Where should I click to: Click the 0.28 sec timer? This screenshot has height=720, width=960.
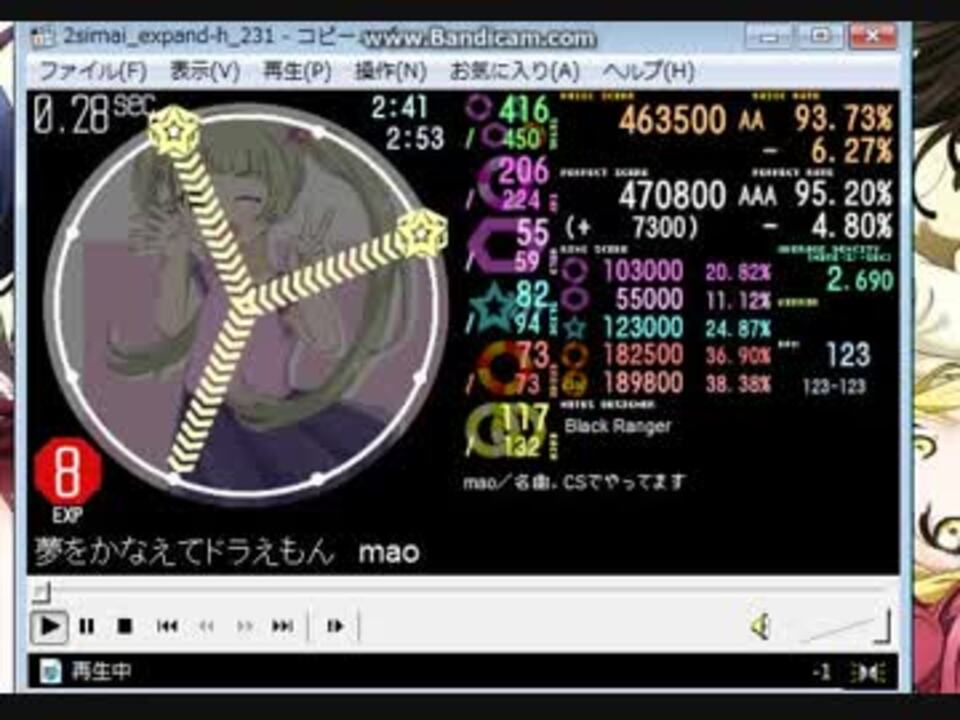94,114
